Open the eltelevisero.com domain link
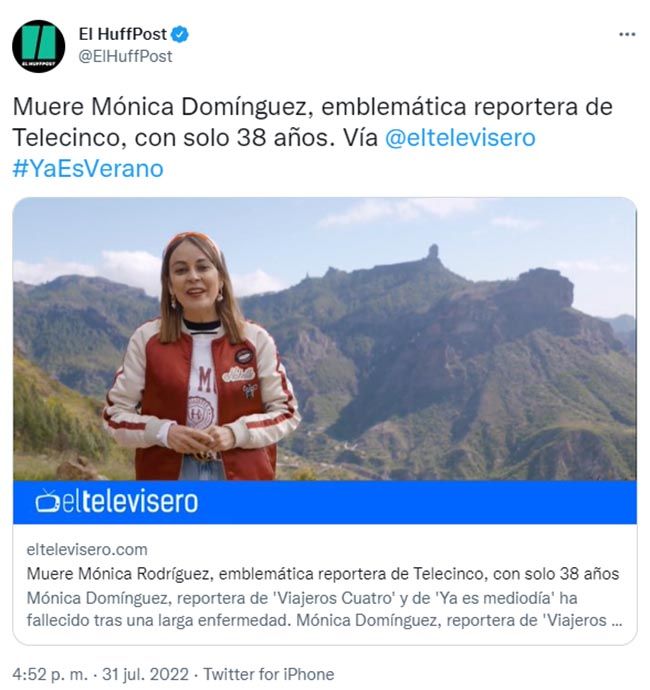Viewport: 650px width, 690px height. pos(87,550)
